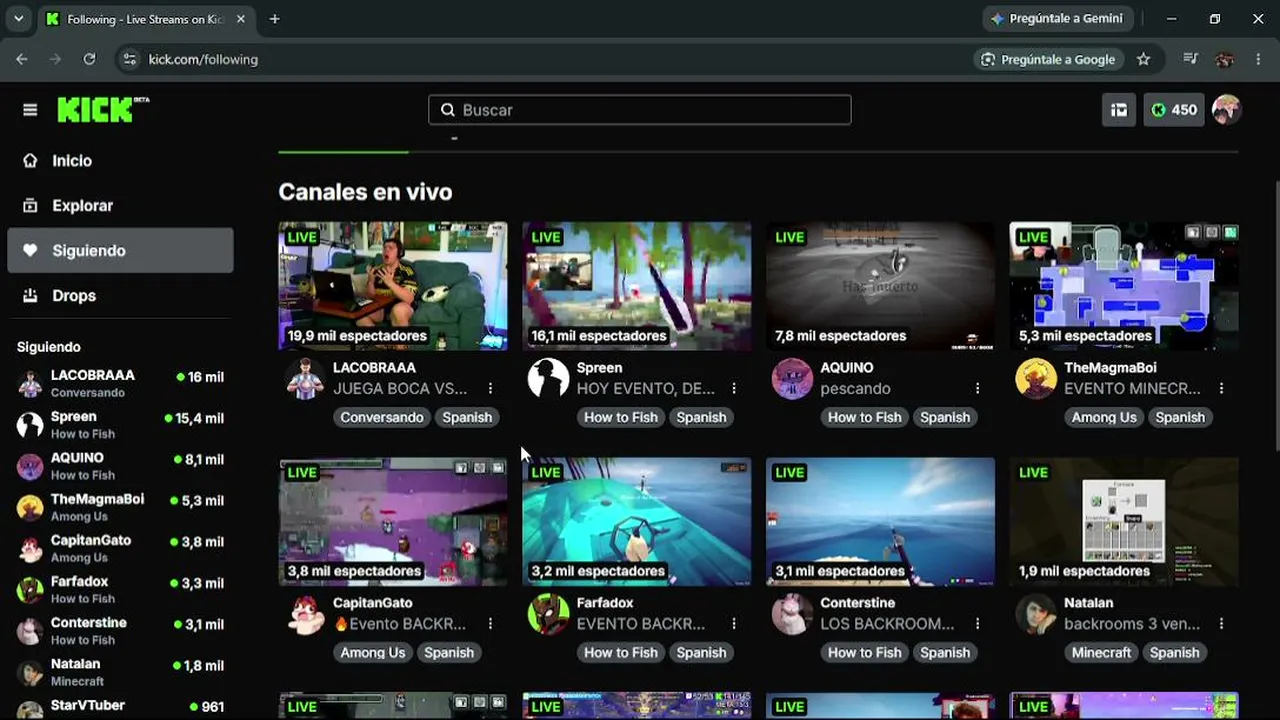The width and height of the screenshot is (1280, 720).
Task: Click AQUINO avatar in stream card
Action: pos(792,379)
